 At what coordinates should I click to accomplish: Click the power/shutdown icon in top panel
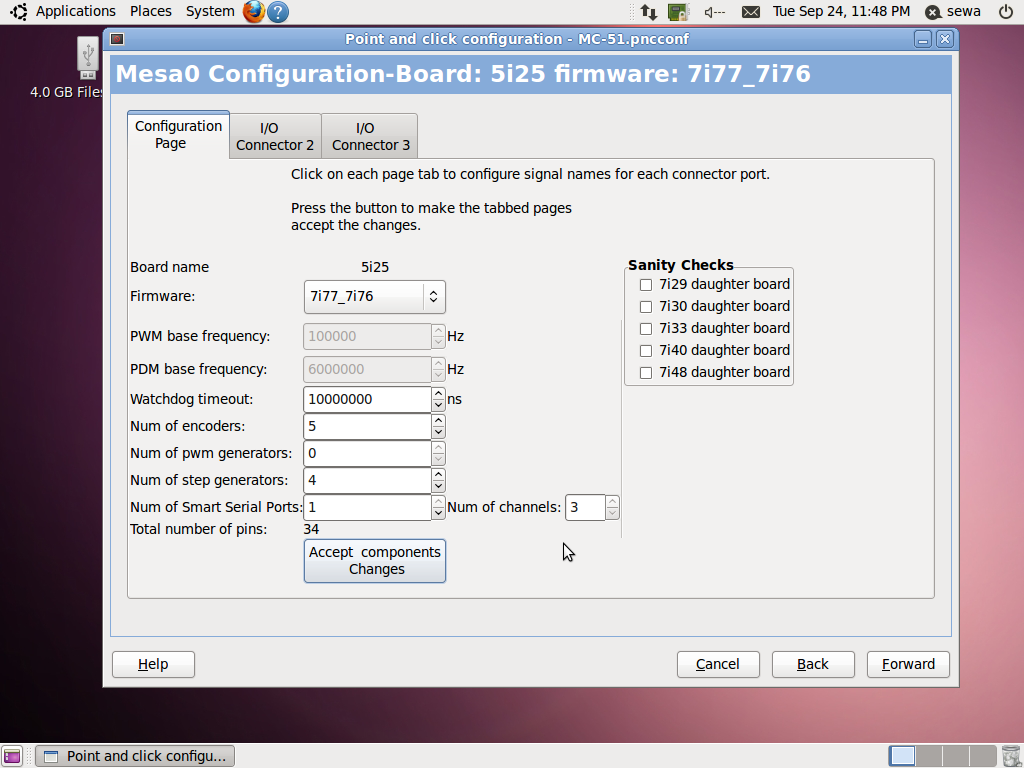tap(1006, 11)
